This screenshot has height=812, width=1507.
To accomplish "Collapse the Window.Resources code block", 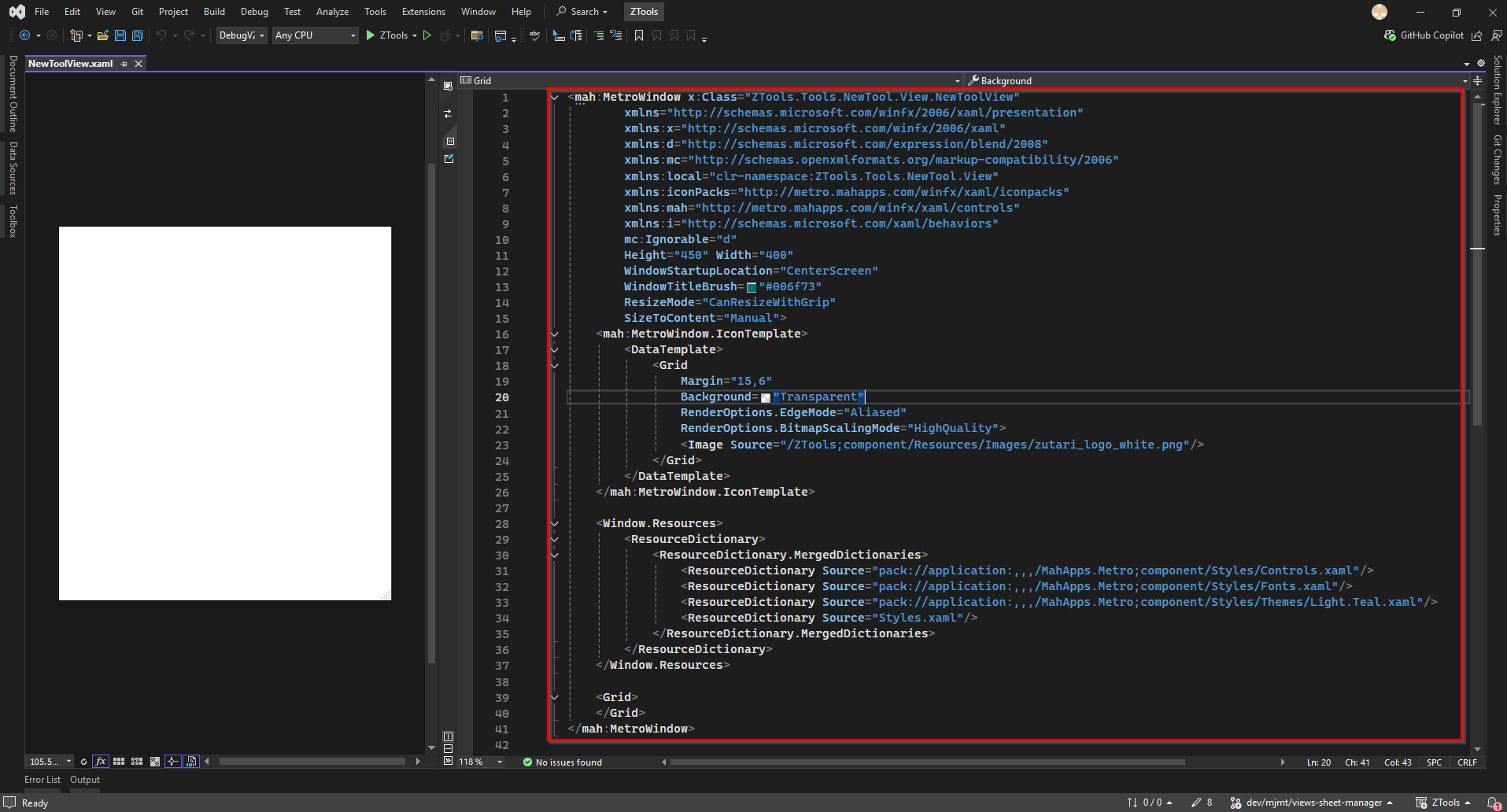I will pos(555,523).
